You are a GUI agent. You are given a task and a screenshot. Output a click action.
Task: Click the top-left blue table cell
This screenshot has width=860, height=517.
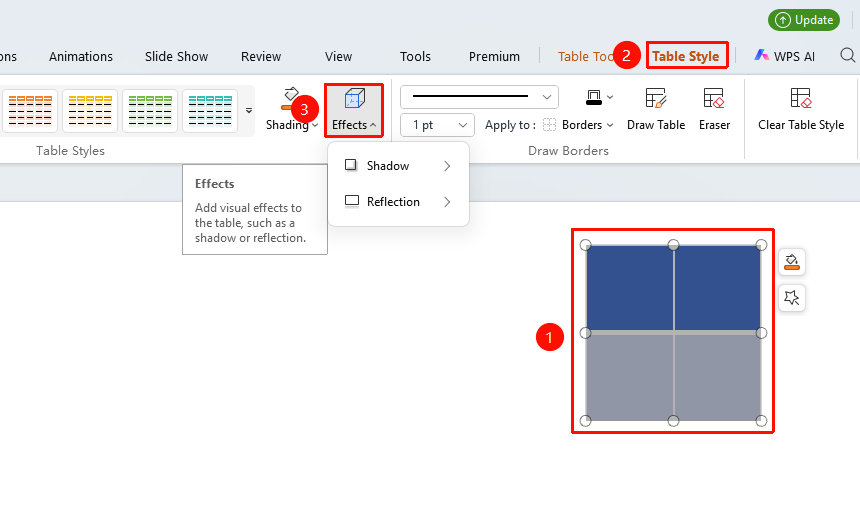(630, 288)
